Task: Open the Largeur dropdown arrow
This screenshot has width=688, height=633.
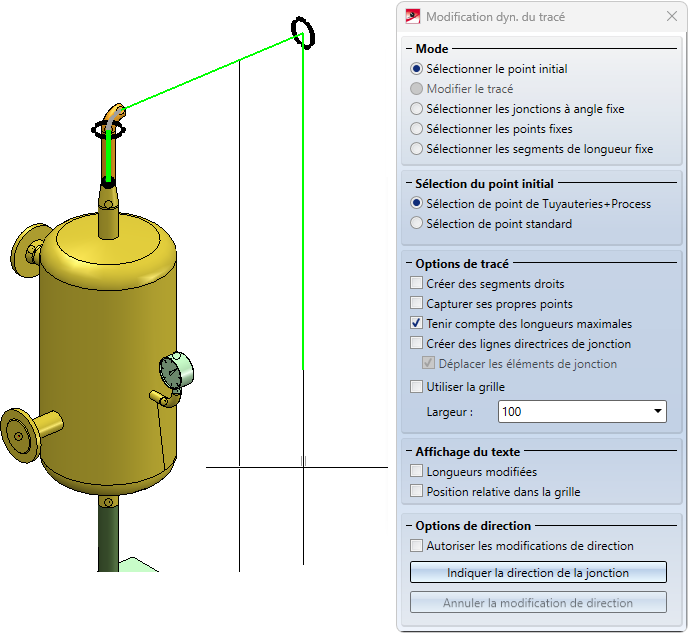Action: (x=657, y=411)
